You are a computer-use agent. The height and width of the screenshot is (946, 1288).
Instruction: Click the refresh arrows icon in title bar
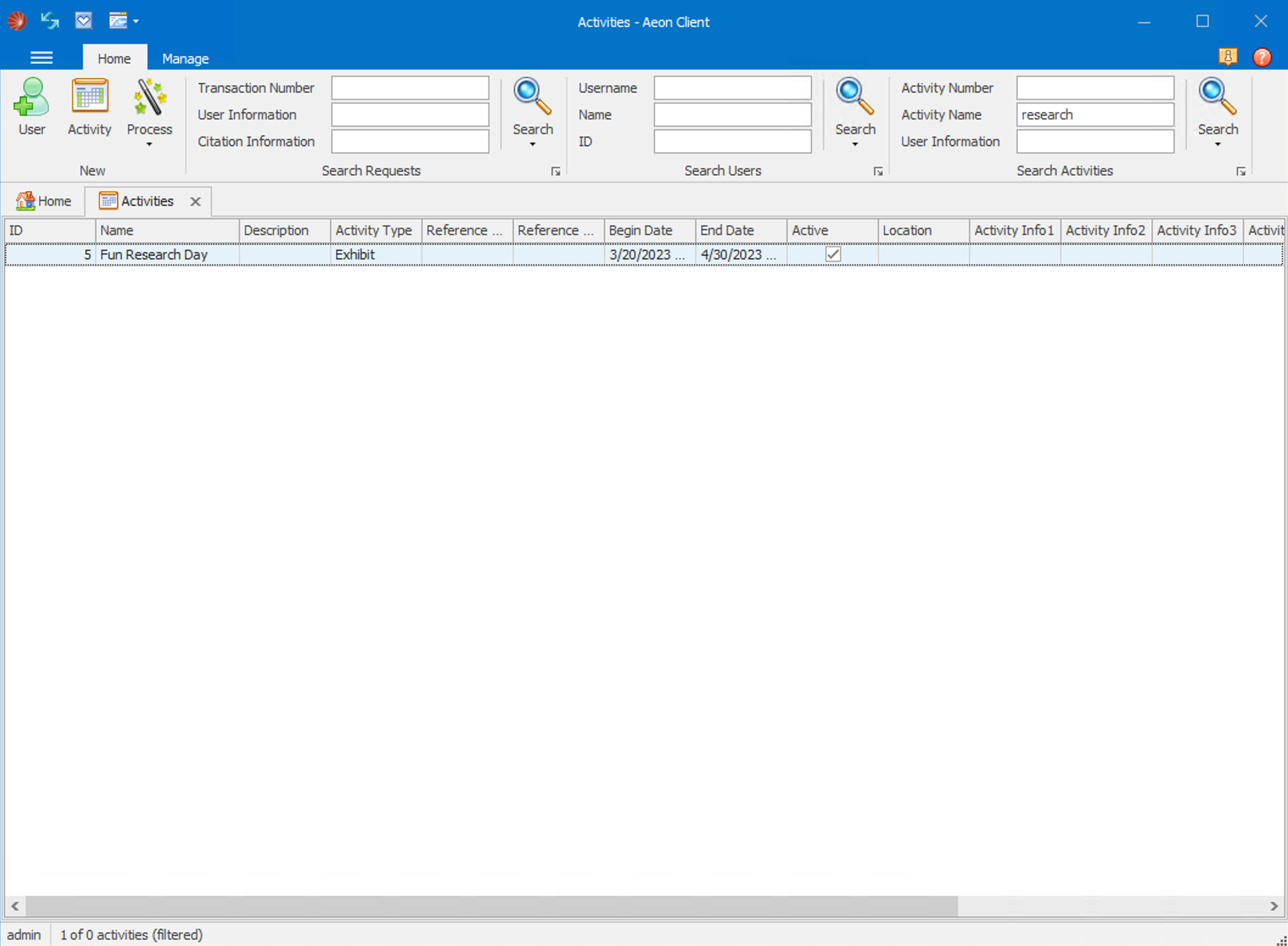[x=50, y=21]
